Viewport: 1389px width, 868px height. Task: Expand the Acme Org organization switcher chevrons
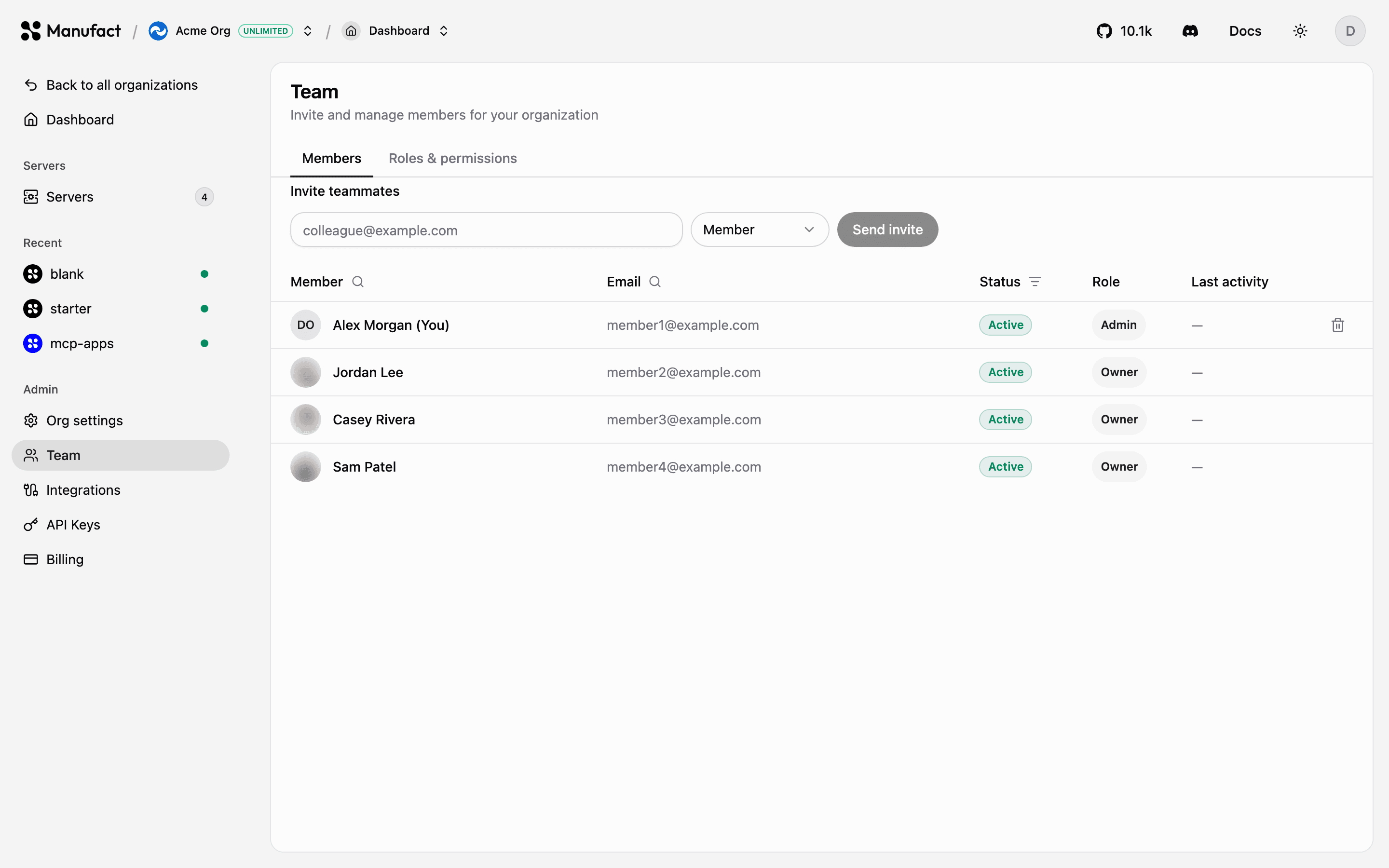[x=308, y=31]
